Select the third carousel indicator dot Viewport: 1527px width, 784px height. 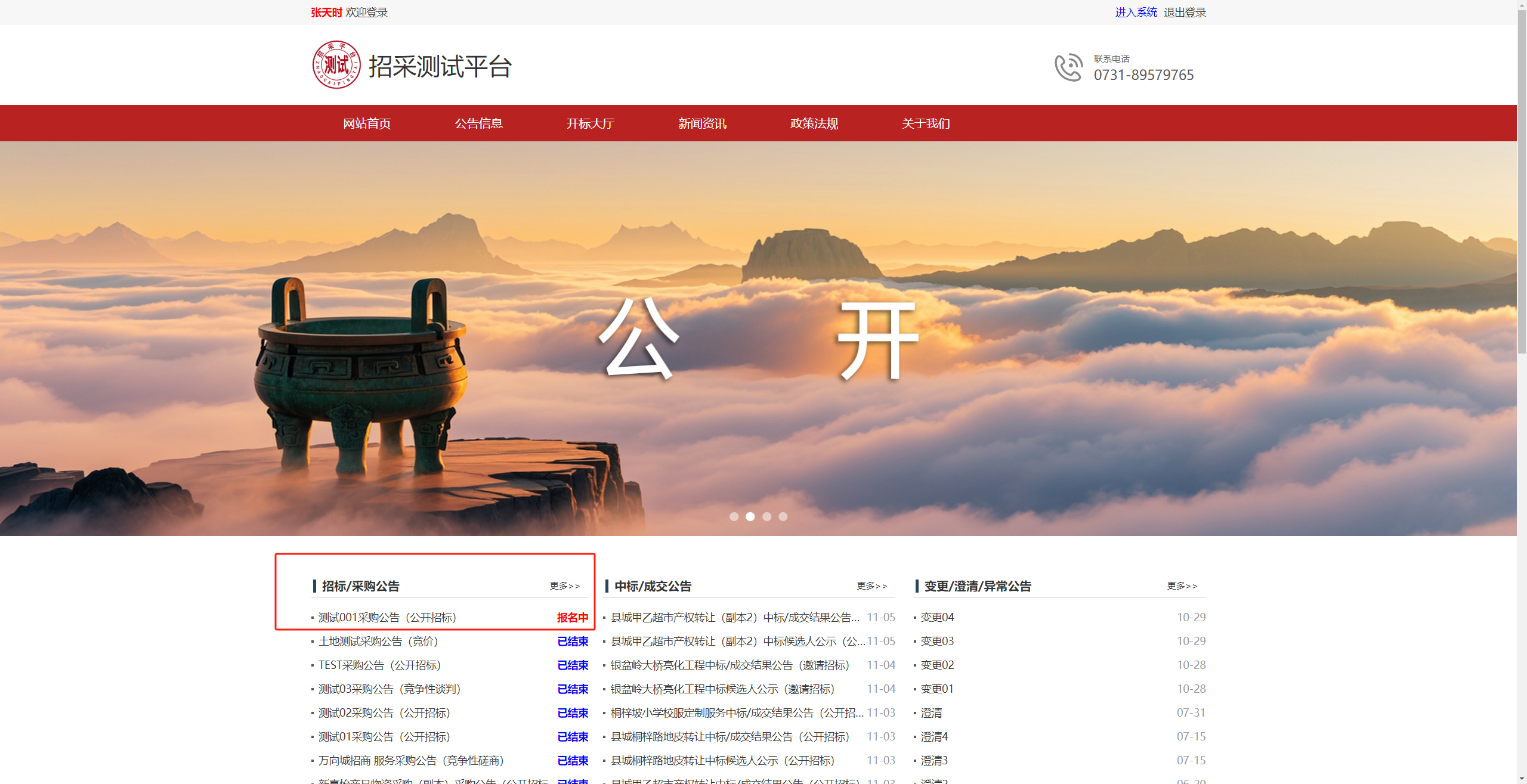click(766, 516)
